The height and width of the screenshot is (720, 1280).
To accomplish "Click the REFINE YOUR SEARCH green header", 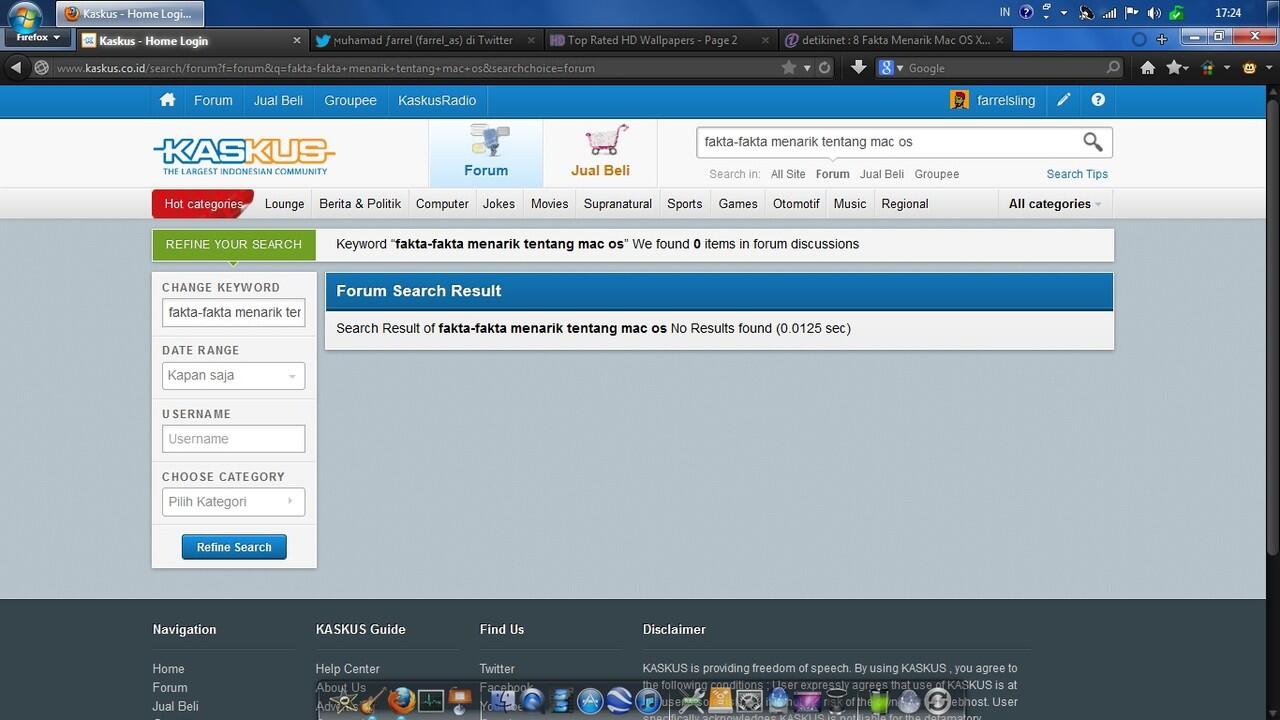I will tap(234, 244).
